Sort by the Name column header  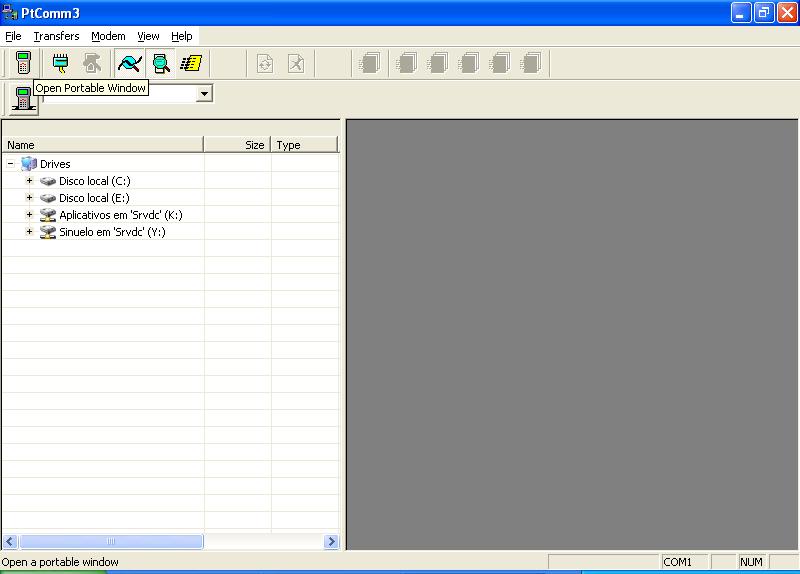pyautogui.click(x=103, y=145)
